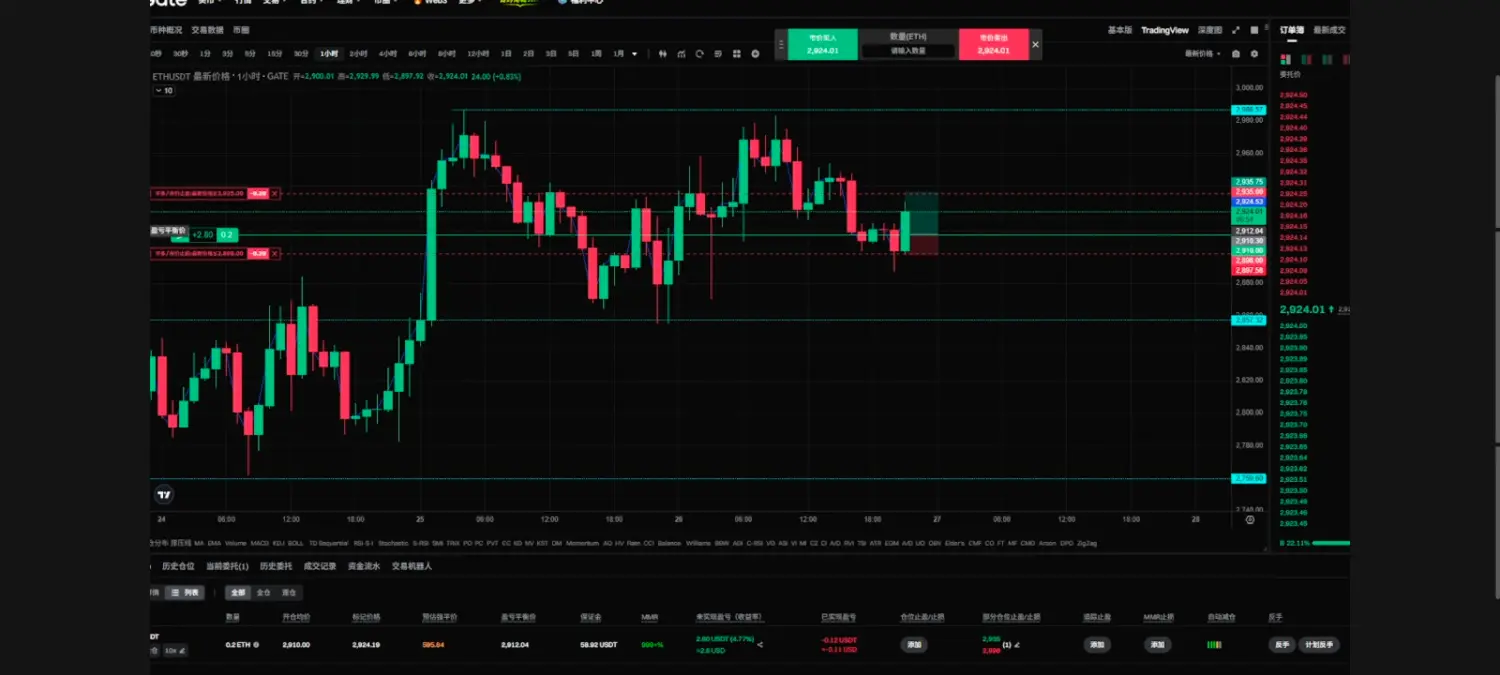The width and height of the screenshot is (1500, 675).
Task: Open the indicators icon in chart toolbar
Action: 681,54
